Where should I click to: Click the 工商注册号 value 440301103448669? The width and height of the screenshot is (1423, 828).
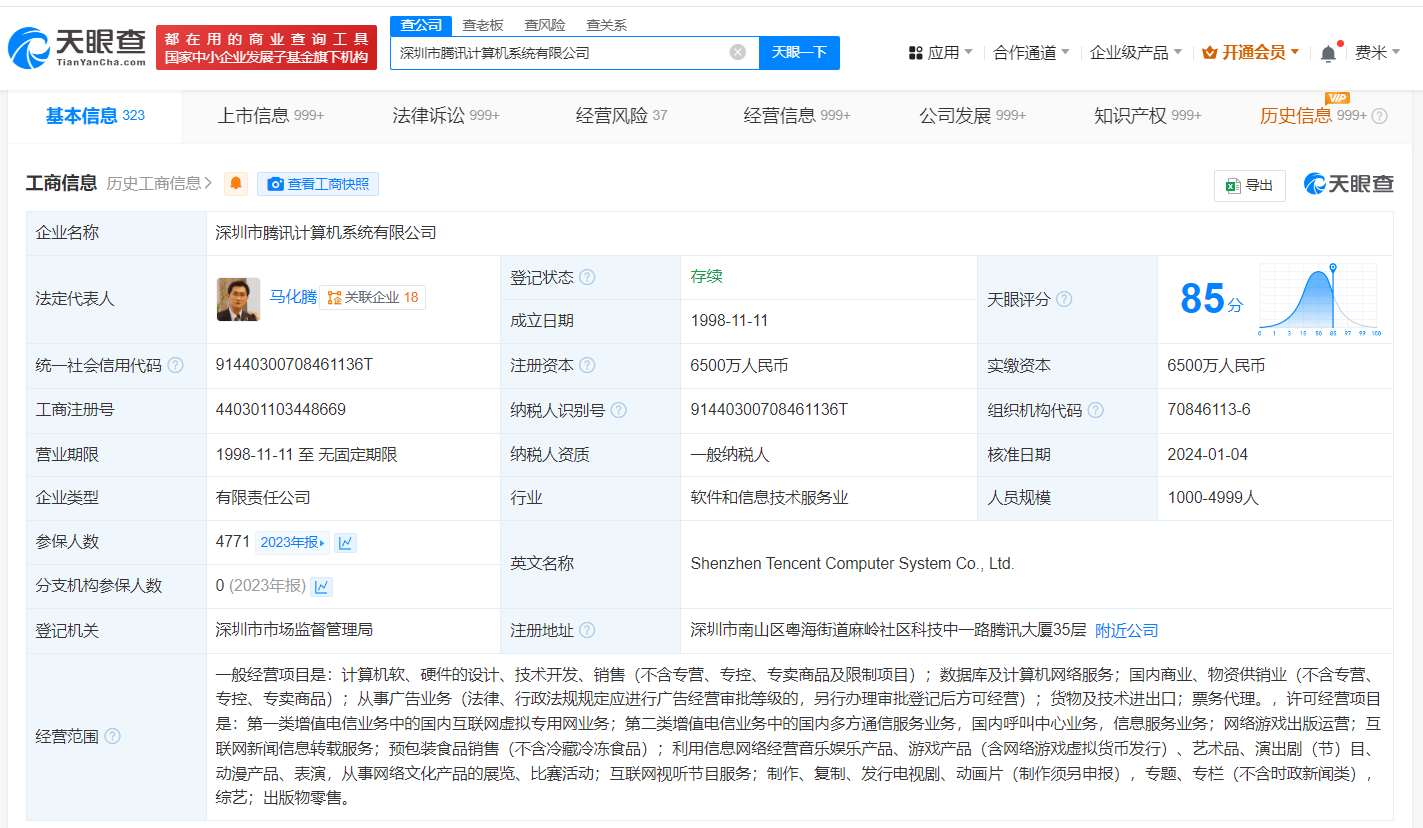(x=281, y=410)
